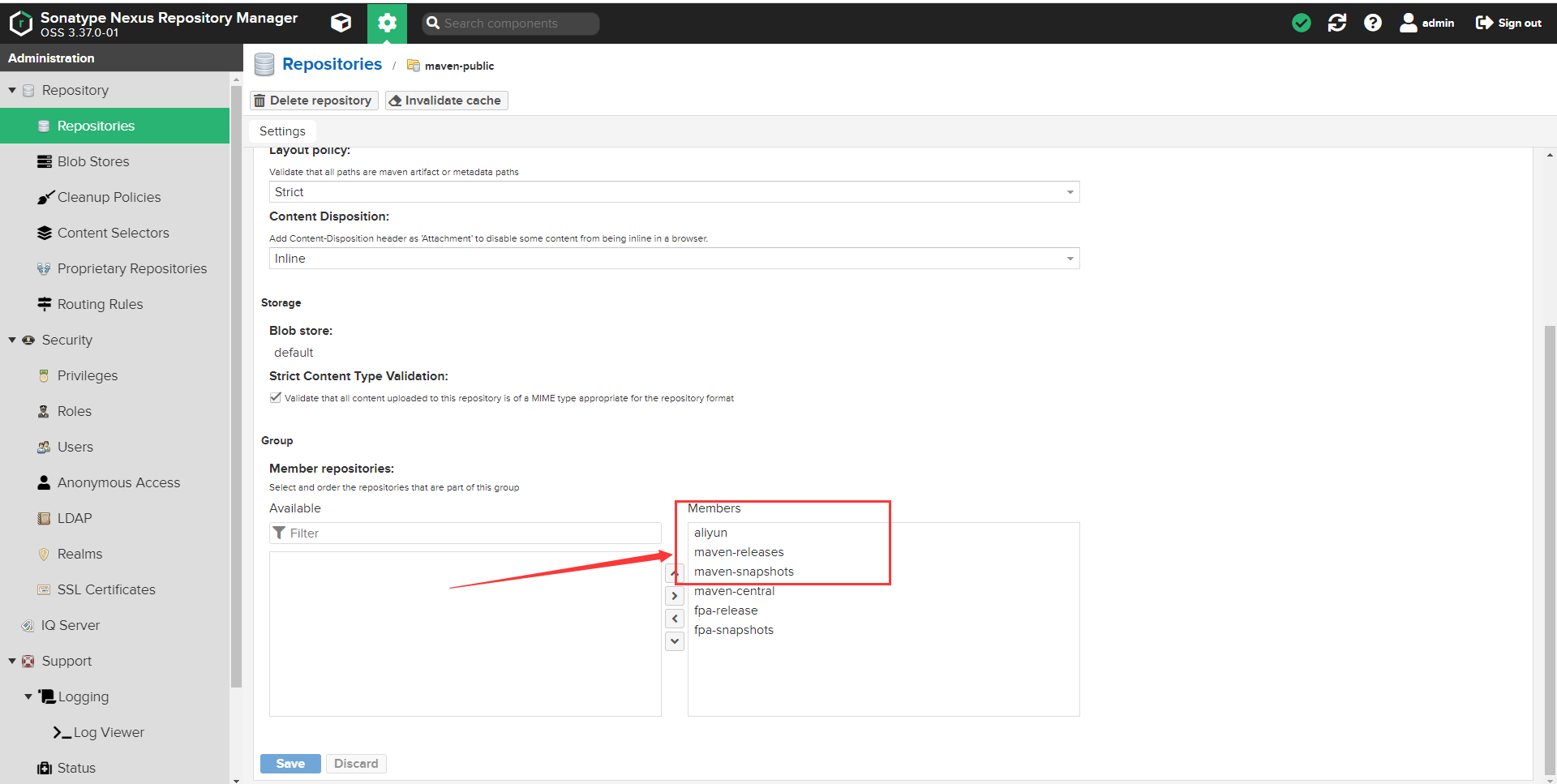Screen dimensions: 1557x784
Task: Open the Layout policy Strict dropdown
Action: pyautogui.click(x=674, y=192)
